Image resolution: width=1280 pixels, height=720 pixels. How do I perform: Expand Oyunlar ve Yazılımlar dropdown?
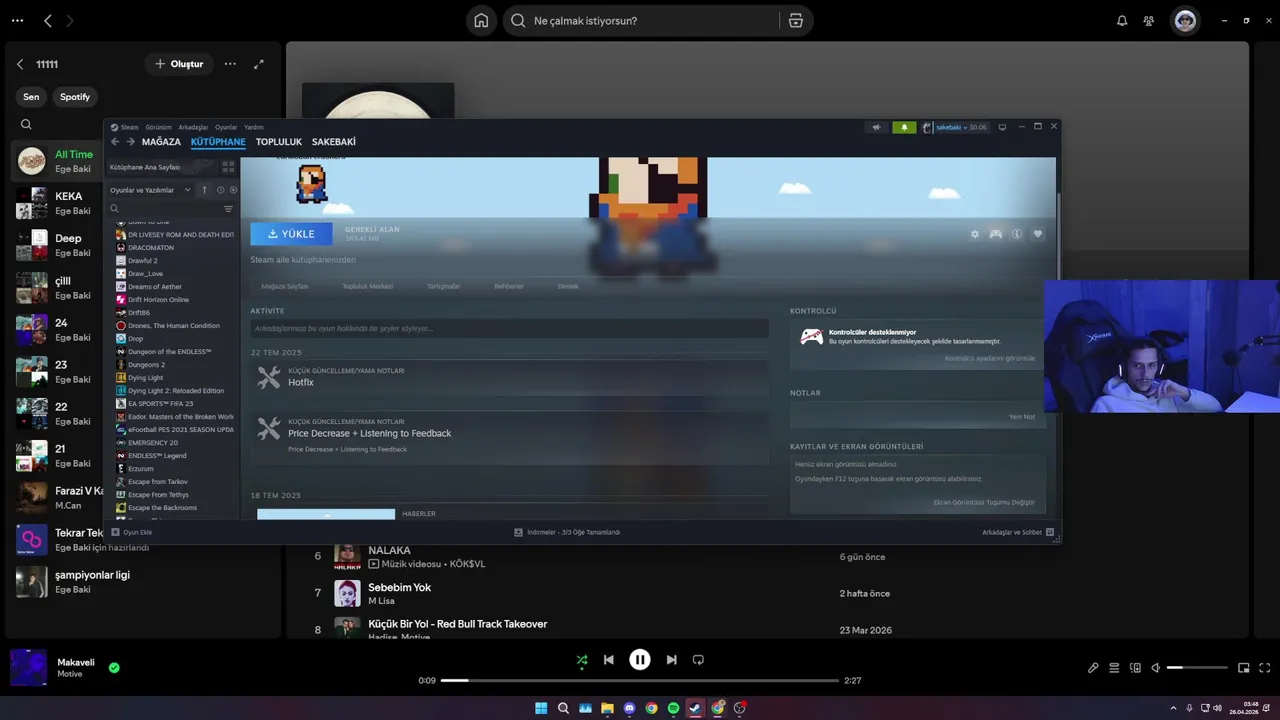[x=150, y=190]
